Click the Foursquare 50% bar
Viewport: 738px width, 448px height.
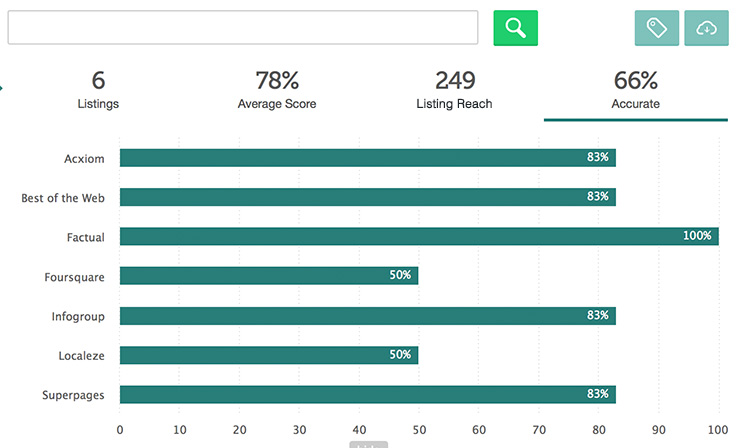268,275
